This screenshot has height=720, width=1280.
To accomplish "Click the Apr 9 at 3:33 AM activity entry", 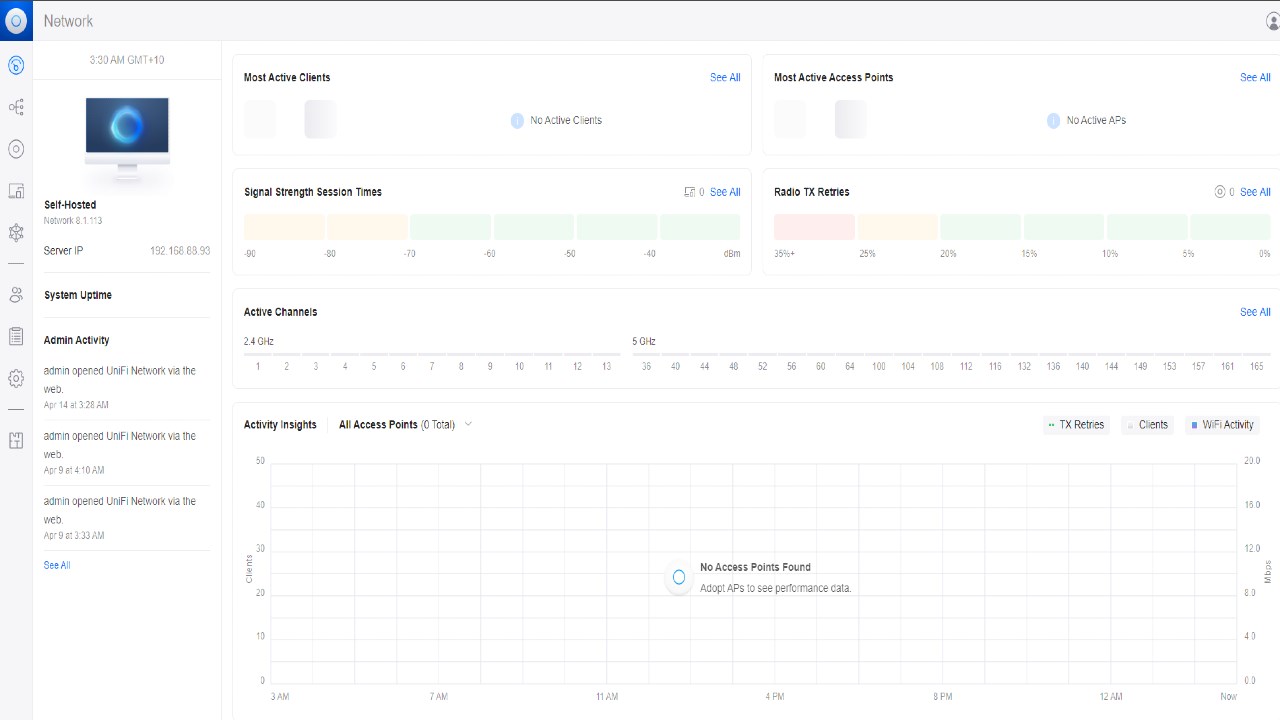I will [127, 517].
